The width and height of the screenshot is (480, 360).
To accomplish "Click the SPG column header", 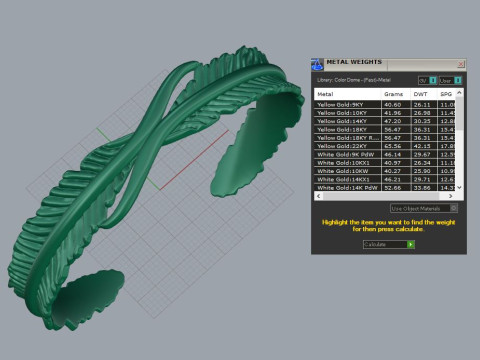I will point(446,94).
